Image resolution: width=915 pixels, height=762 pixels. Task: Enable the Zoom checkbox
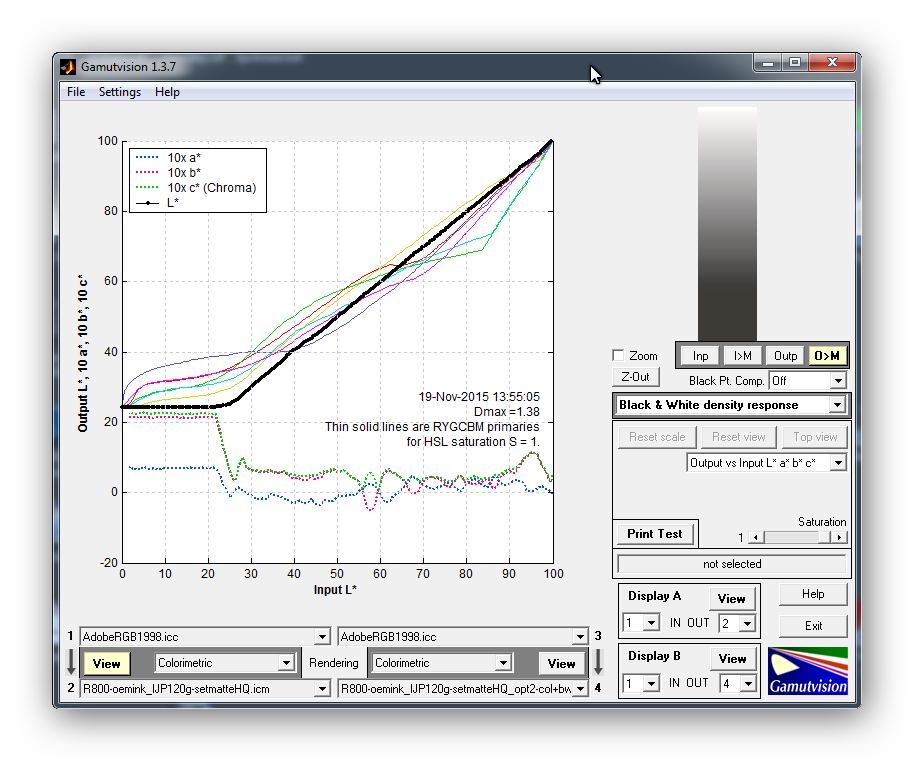618,356
